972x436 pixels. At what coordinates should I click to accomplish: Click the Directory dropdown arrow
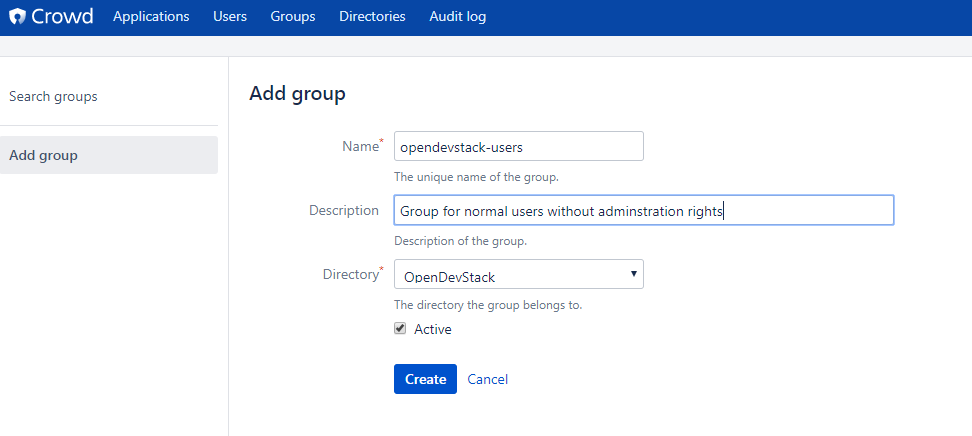[633, 274]
